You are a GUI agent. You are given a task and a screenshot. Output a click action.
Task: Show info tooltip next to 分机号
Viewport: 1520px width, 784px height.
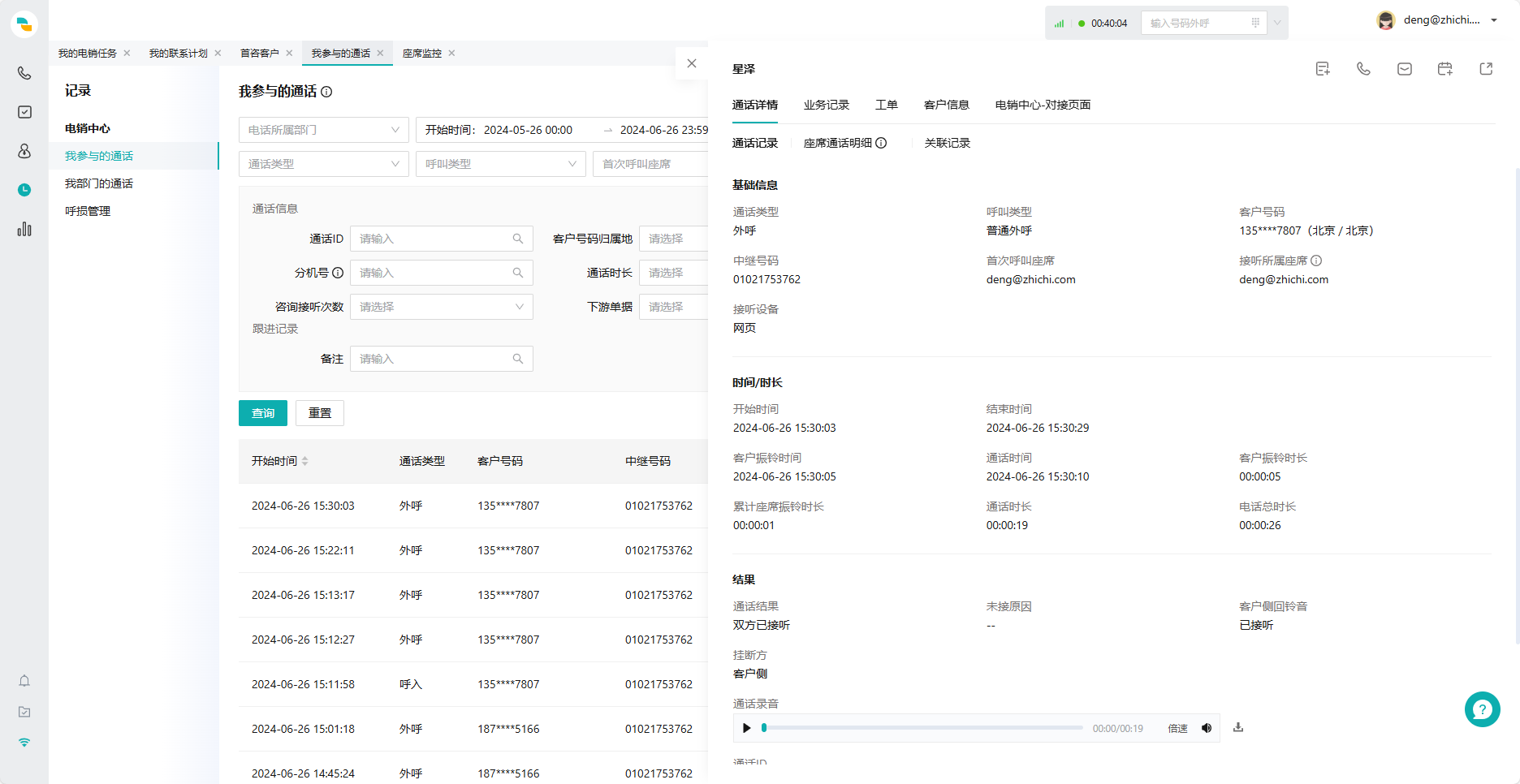338,273
